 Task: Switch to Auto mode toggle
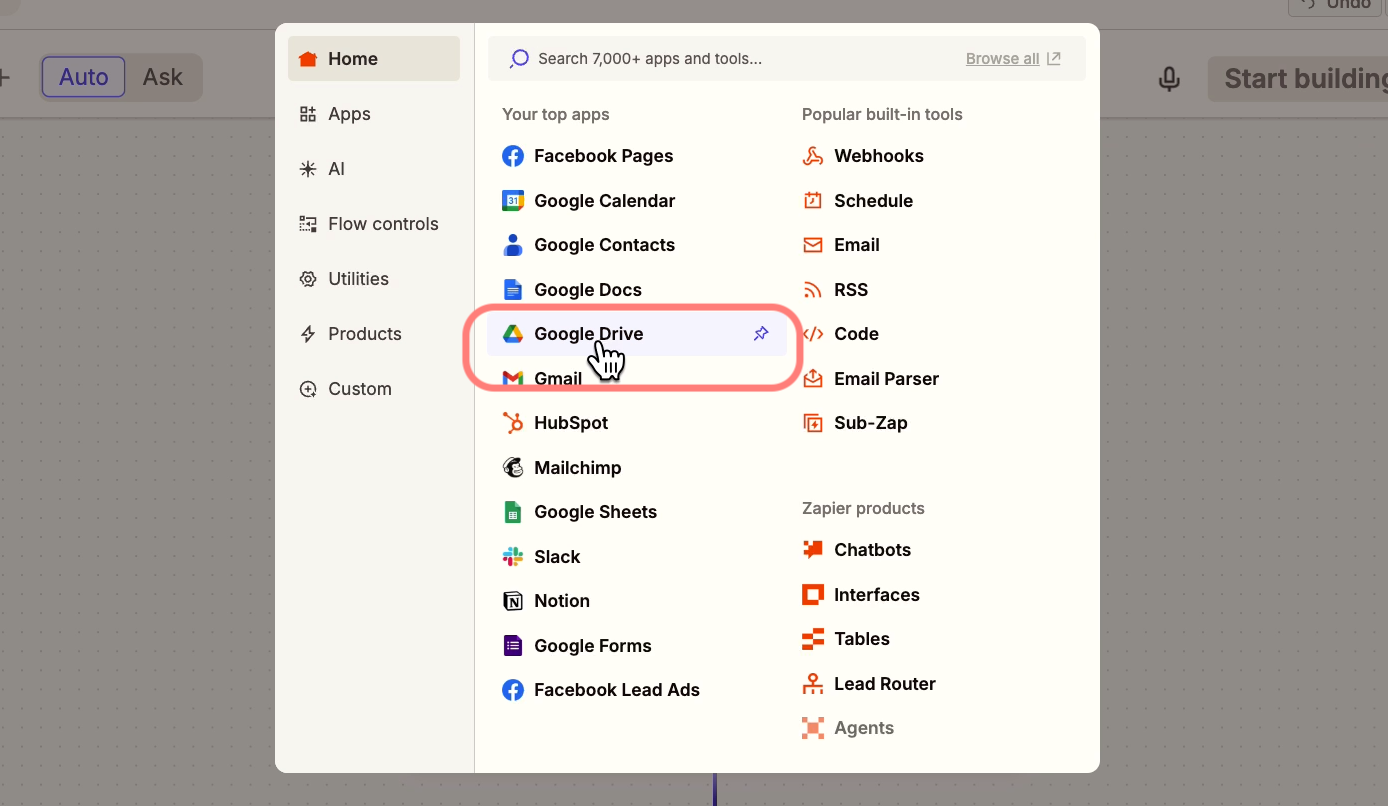click(x=83, y=77)
